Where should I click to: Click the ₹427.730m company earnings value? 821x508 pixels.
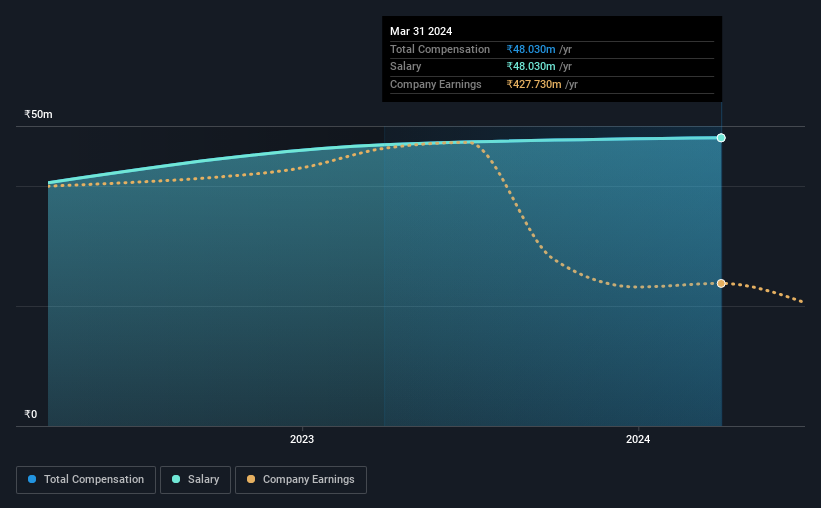(x=534, y=84)
